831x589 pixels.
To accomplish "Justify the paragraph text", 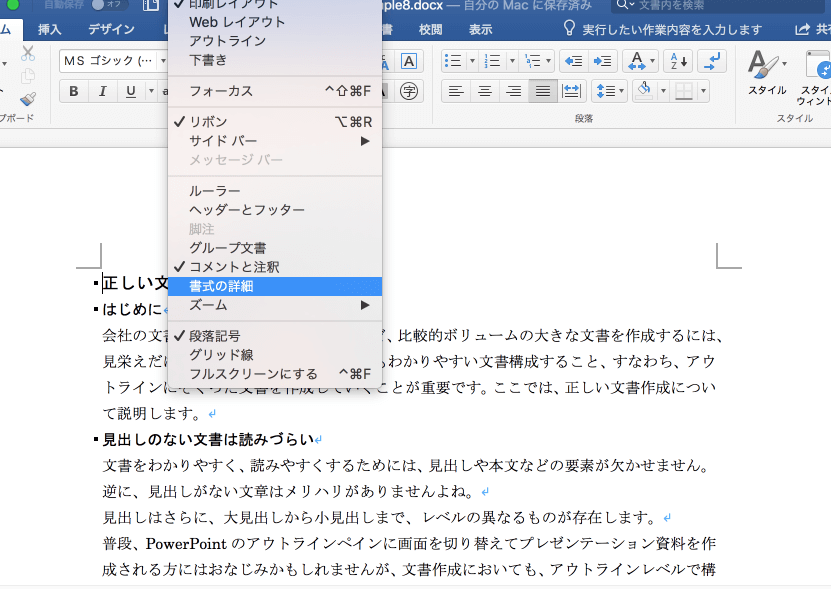I will (542, 91).
